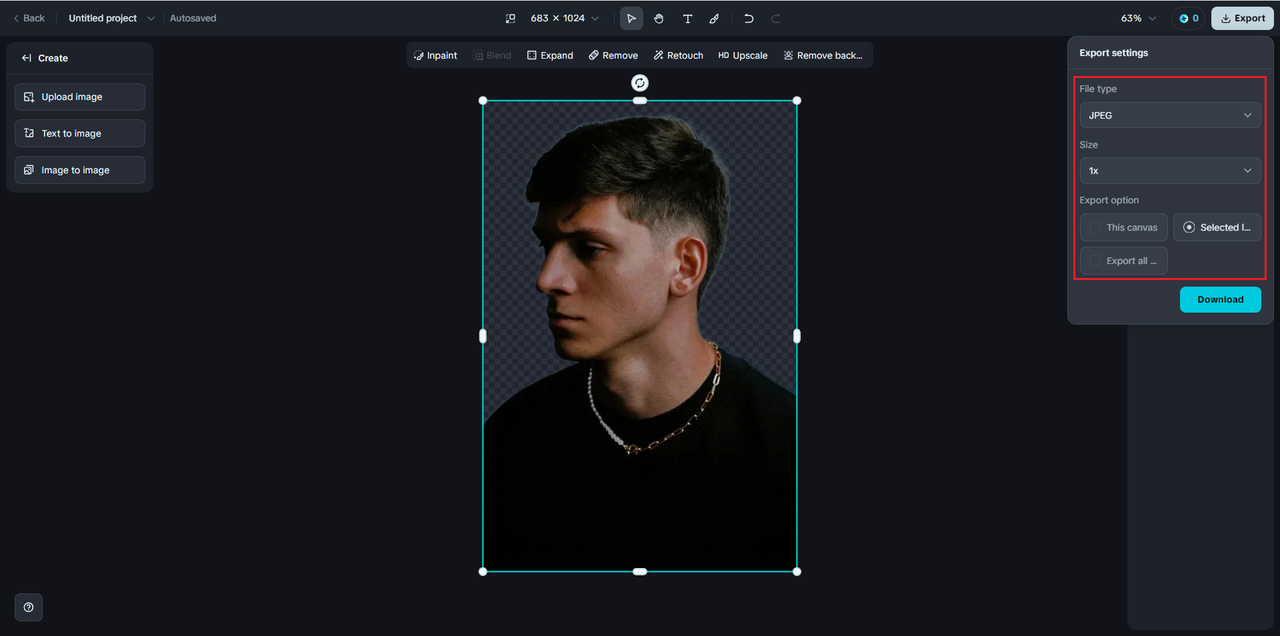This screenshot has height=636, width=1280.
Task: Click the top-left corner selection handle
Action: point(483,100)
